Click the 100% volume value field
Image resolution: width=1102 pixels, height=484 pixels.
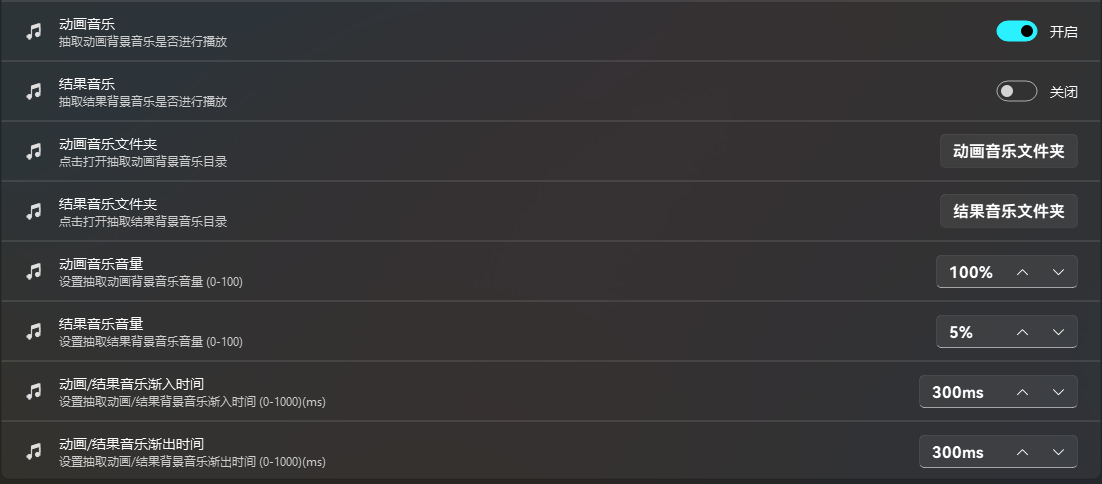pyautogui.click(x=1006, y=272)
